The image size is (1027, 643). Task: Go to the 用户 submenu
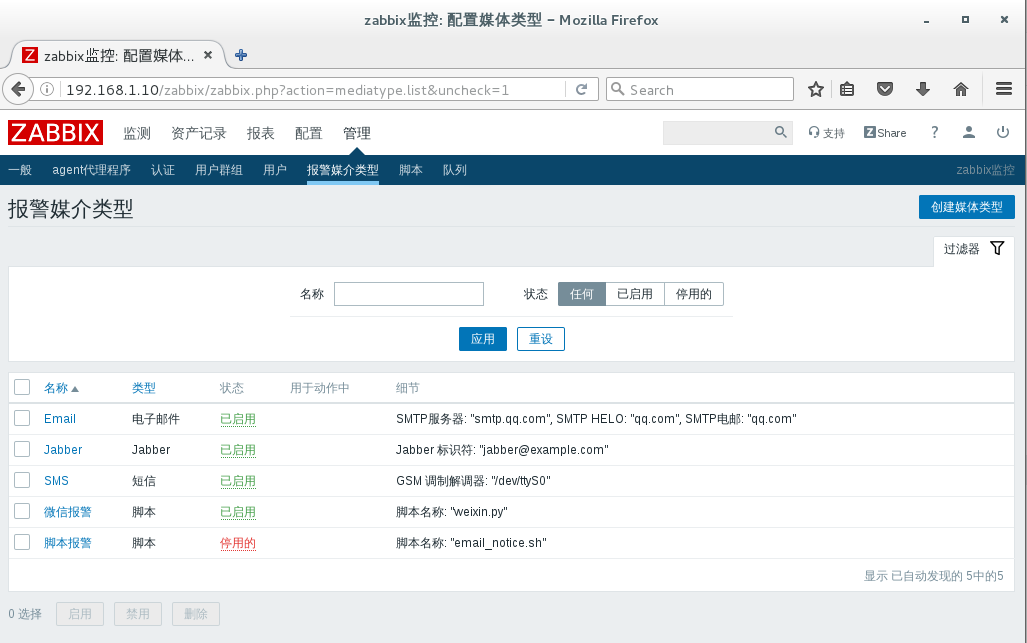pyautogui.click(x=275, y=170)
